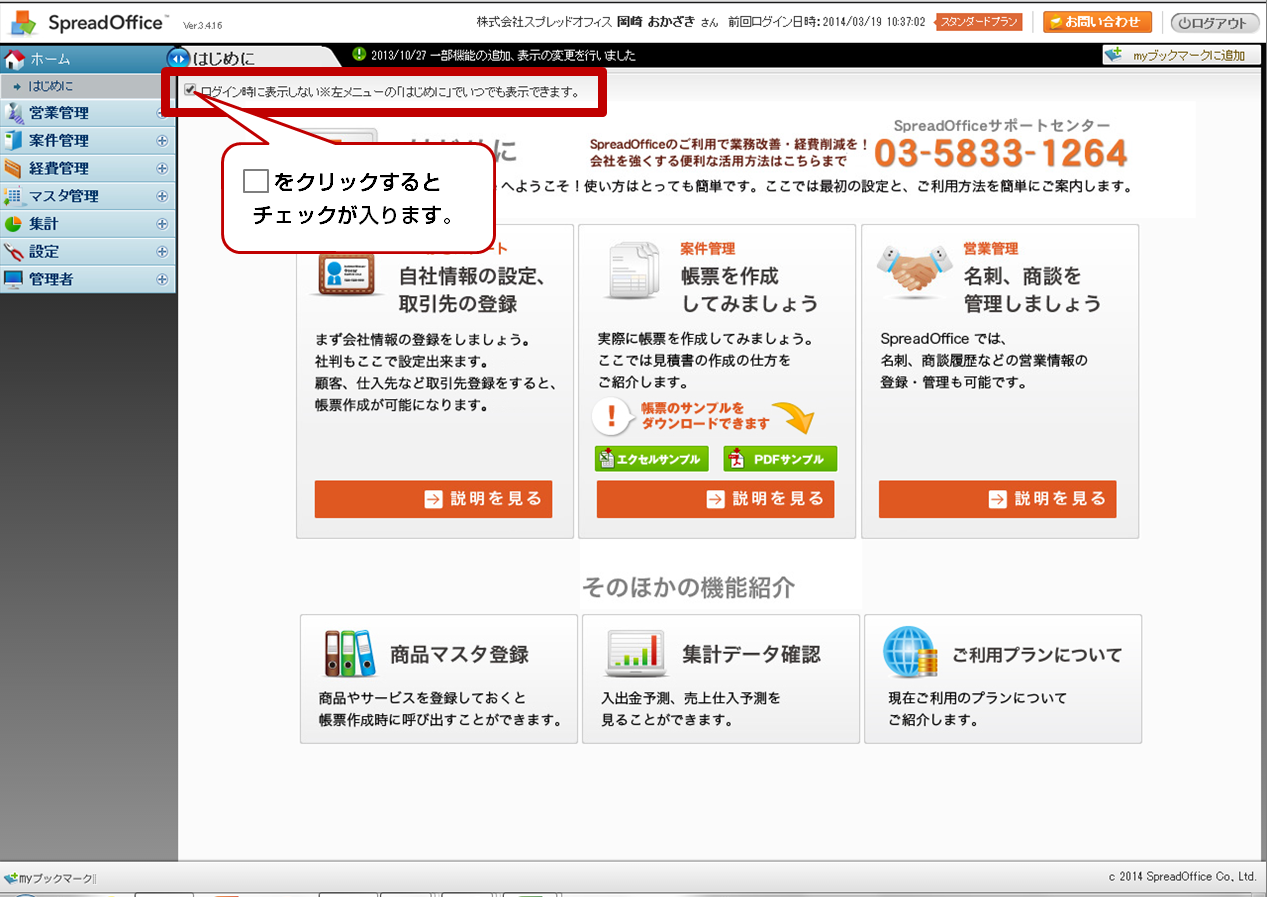Click the 営業管理 sidebar icon

click(x=14, y=113)
